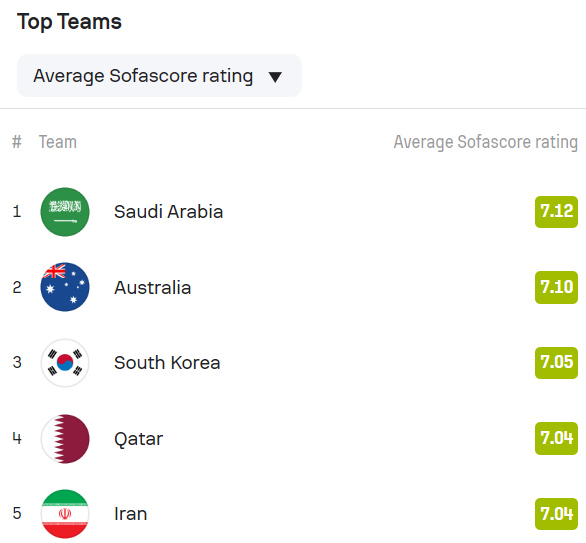Open the Average Sofascore rating dropdown
Viewport: 586px width, 543px height.
point(159,75)
